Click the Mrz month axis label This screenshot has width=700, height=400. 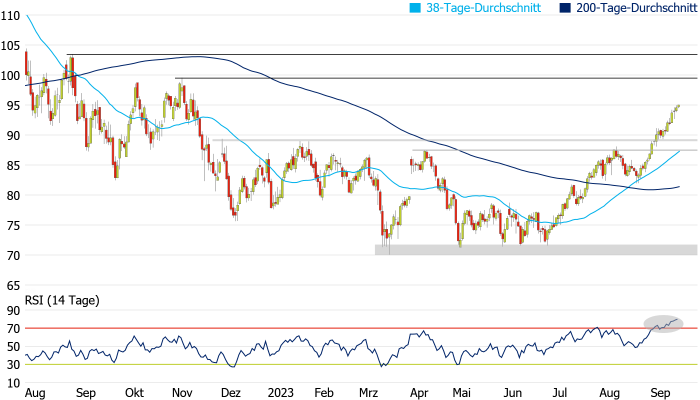(368, 393)
